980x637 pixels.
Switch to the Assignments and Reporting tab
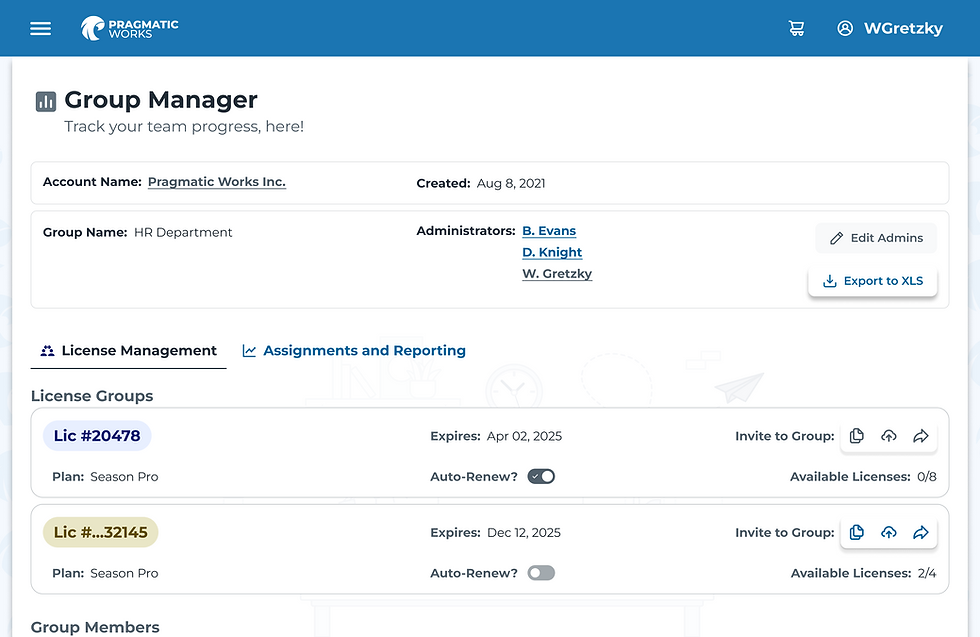coord(354,350)
